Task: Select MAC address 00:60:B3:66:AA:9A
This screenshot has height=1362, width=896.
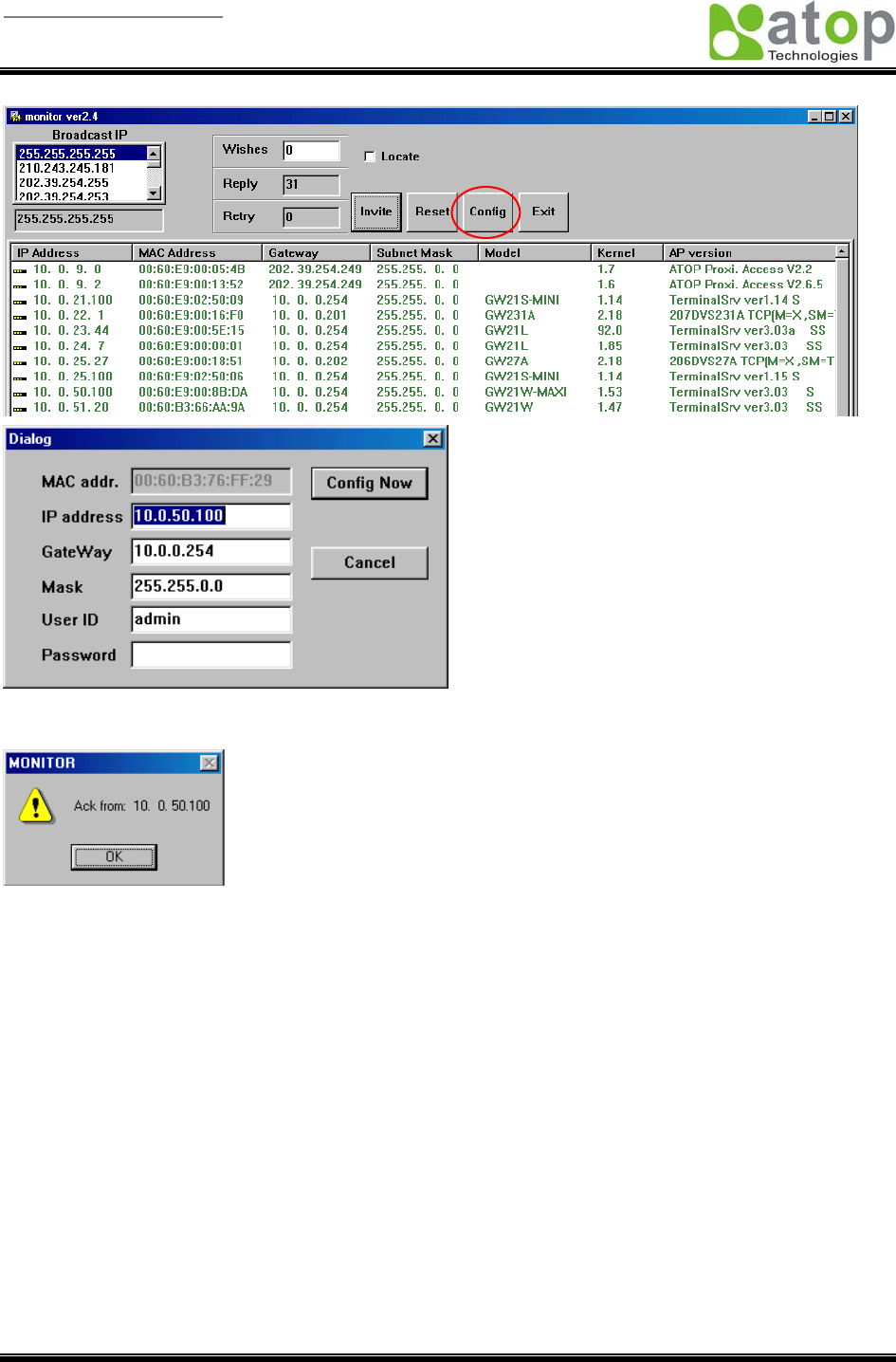Action: 192,407
